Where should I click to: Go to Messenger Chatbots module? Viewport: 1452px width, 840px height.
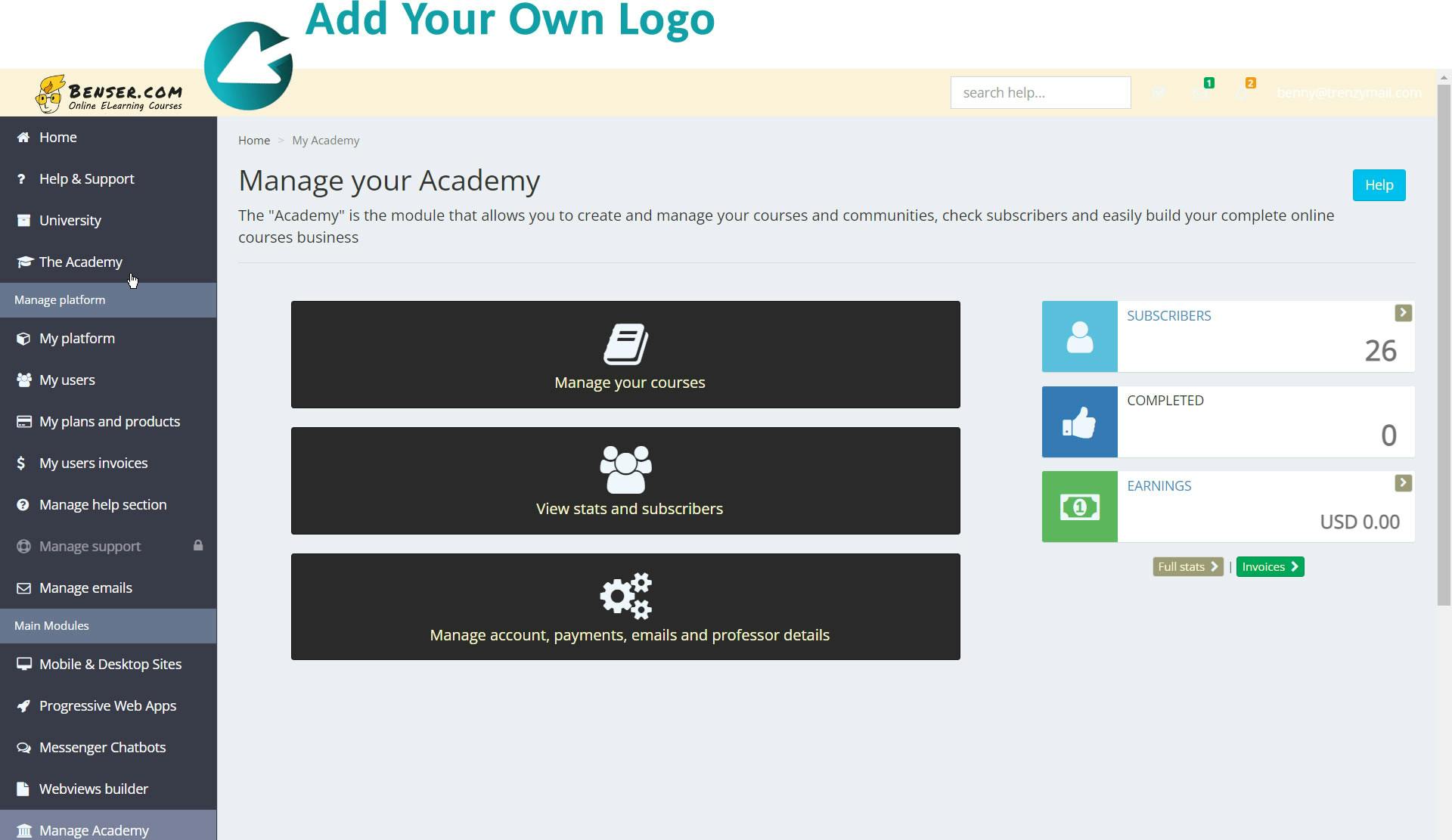[102, 747]
